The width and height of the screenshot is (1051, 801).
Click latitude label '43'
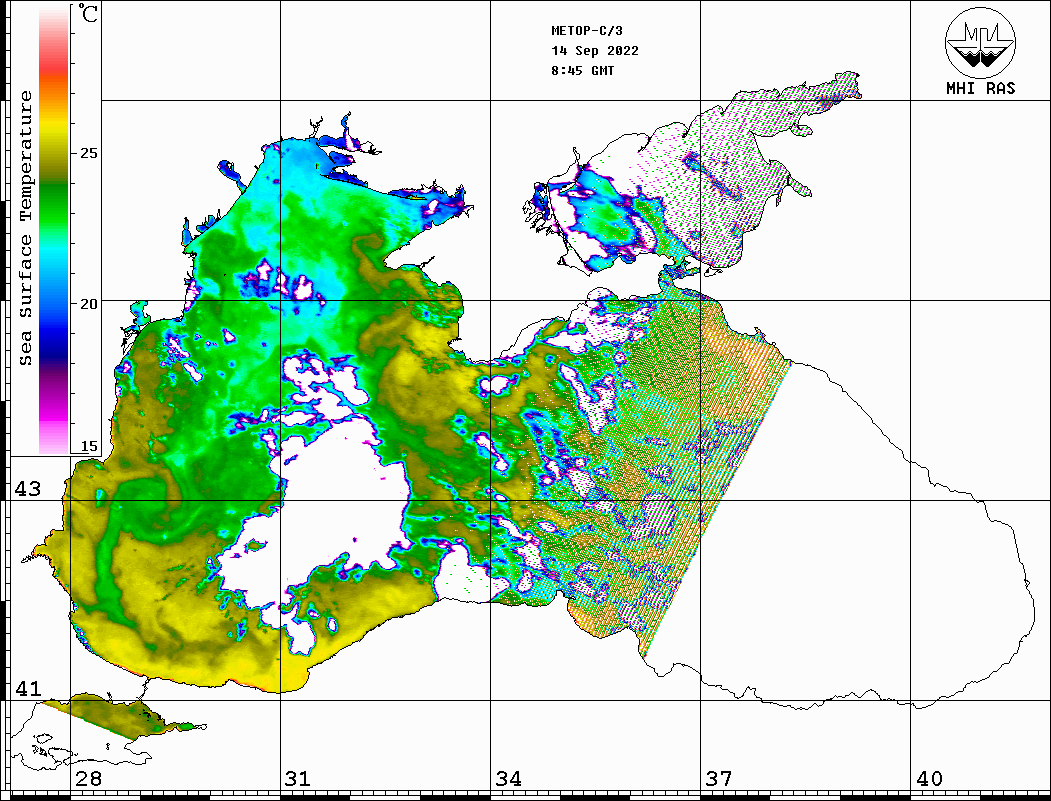(27, 489)
